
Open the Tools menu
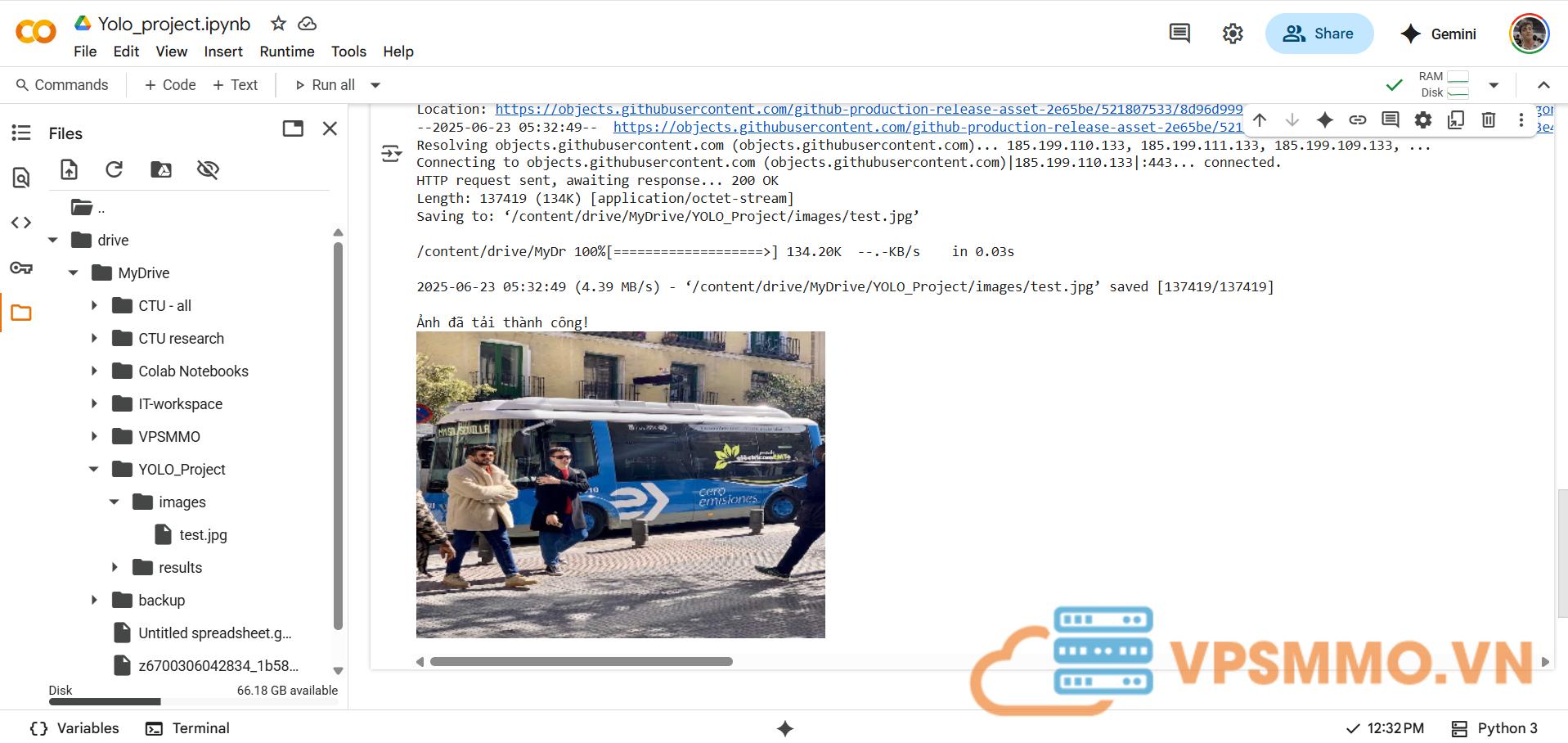coord(348,52)
